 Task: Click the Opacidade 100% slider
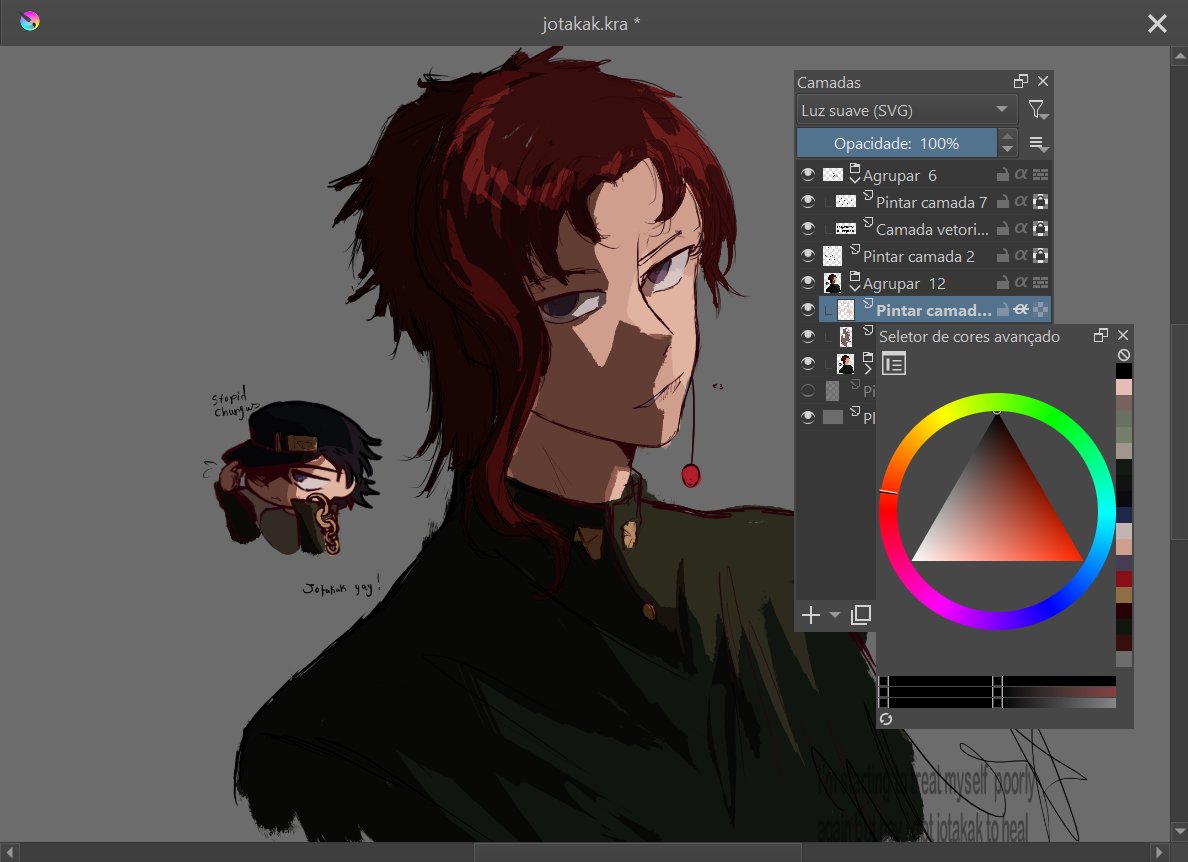pos(897,143)
